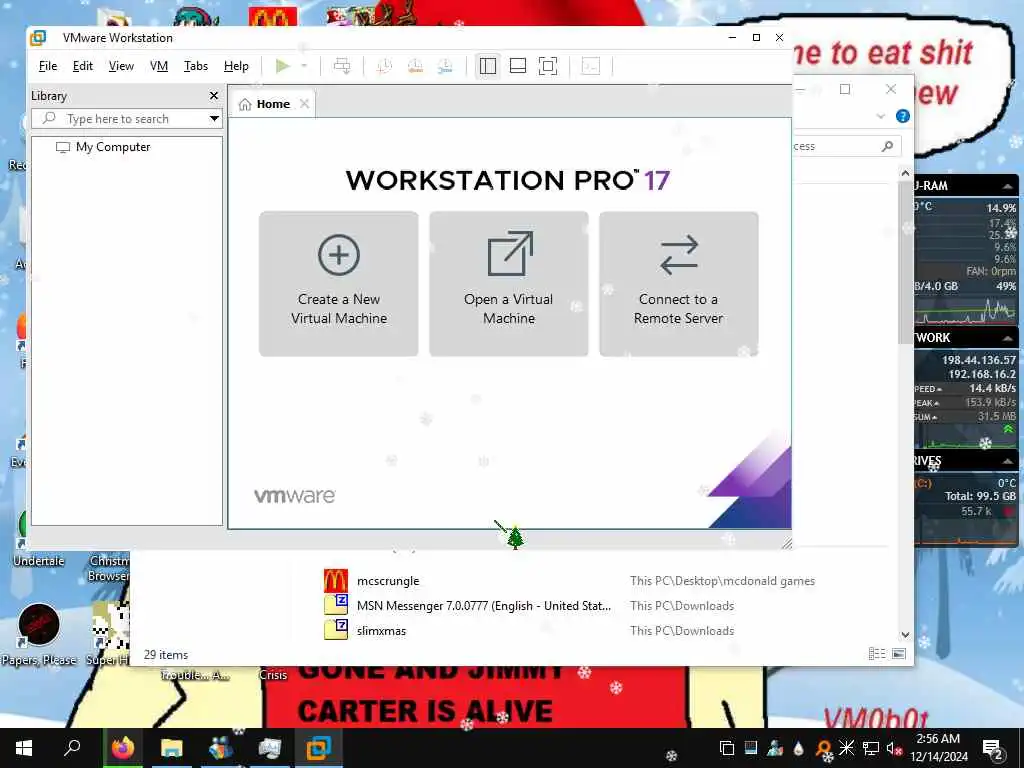
Task: Click the VMware Workstation taskbar icon
Action: (319, 748)
